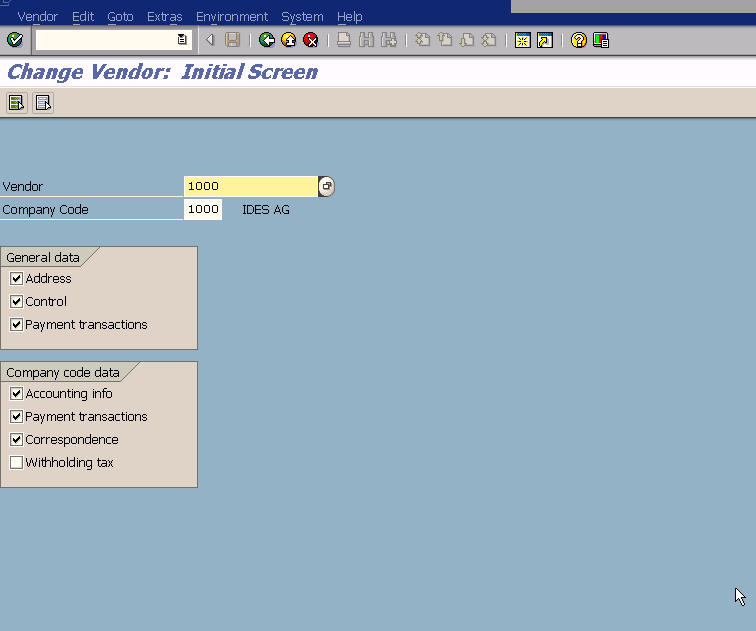756x631 pixels.
Task: Open the System menu
Action: tap(302, 16)
